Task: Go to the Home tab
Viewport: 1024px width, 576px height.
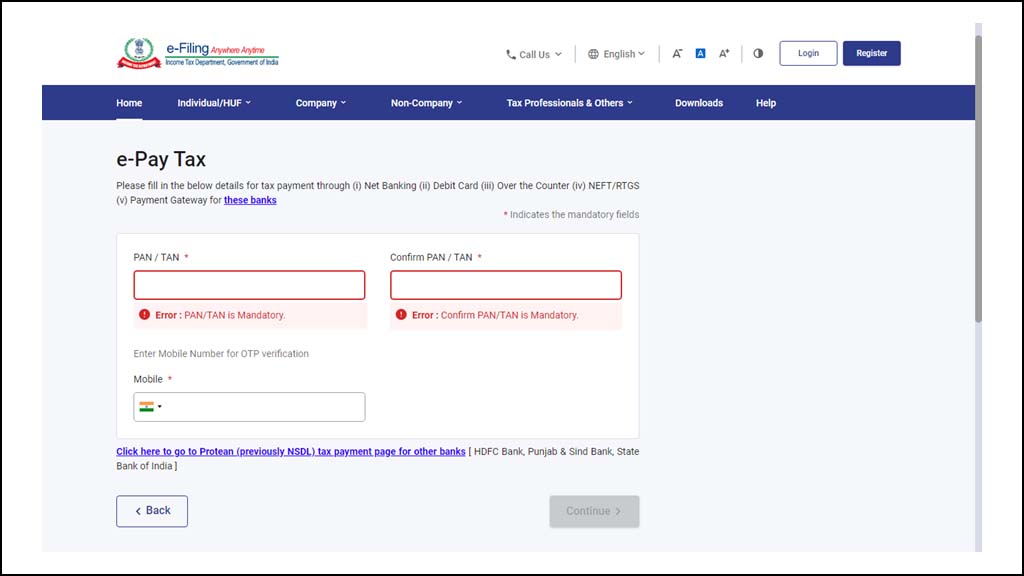Action: click(129, 103)
